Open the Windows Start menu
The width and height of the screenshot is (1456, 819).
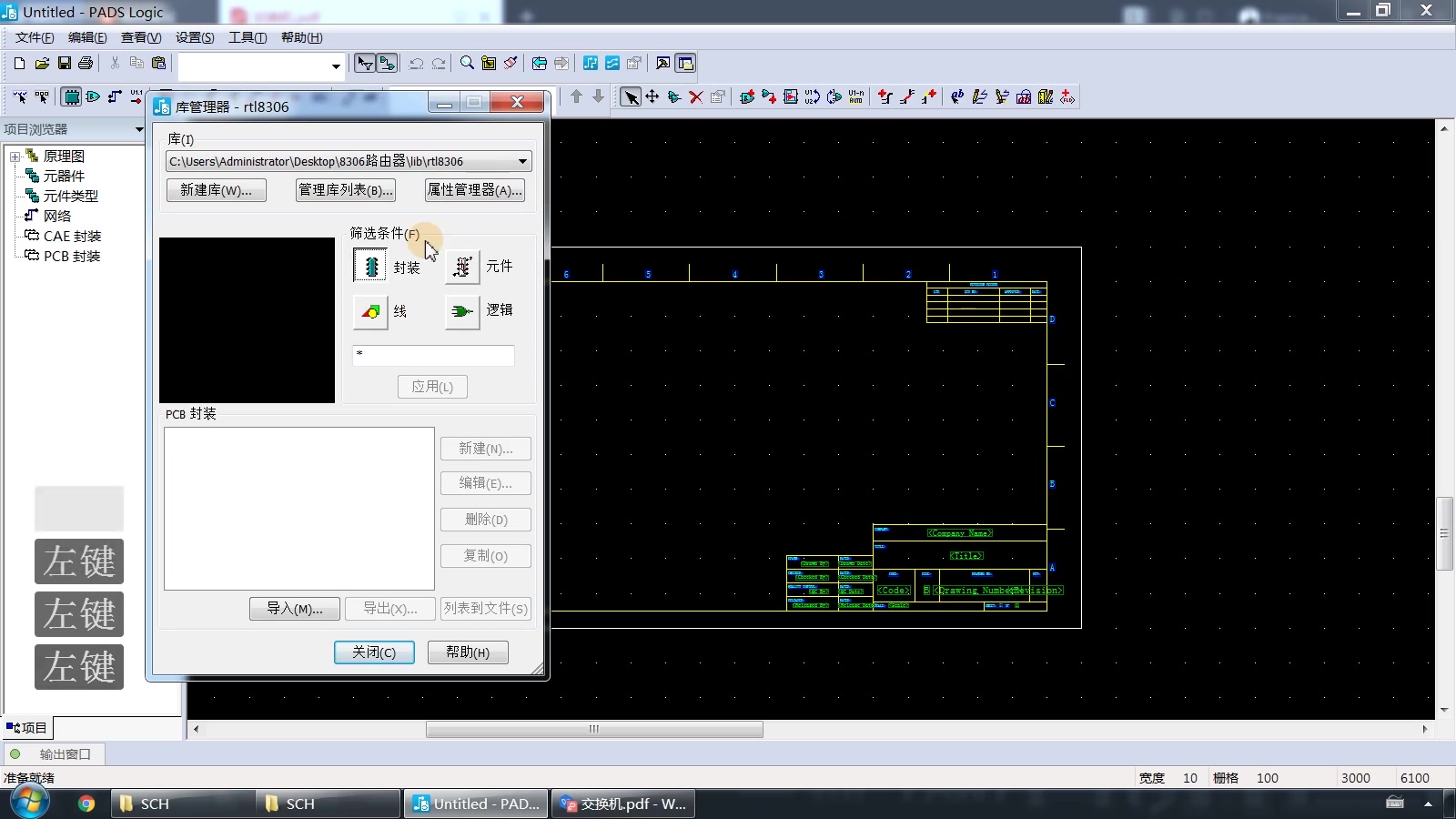click(x=28, y=803)
